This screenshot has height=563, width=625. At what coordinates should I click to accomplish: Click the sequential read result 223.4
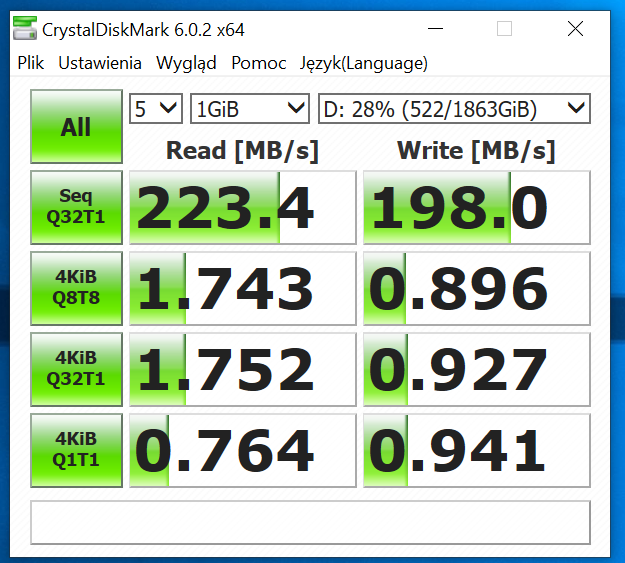click(242, 208)
